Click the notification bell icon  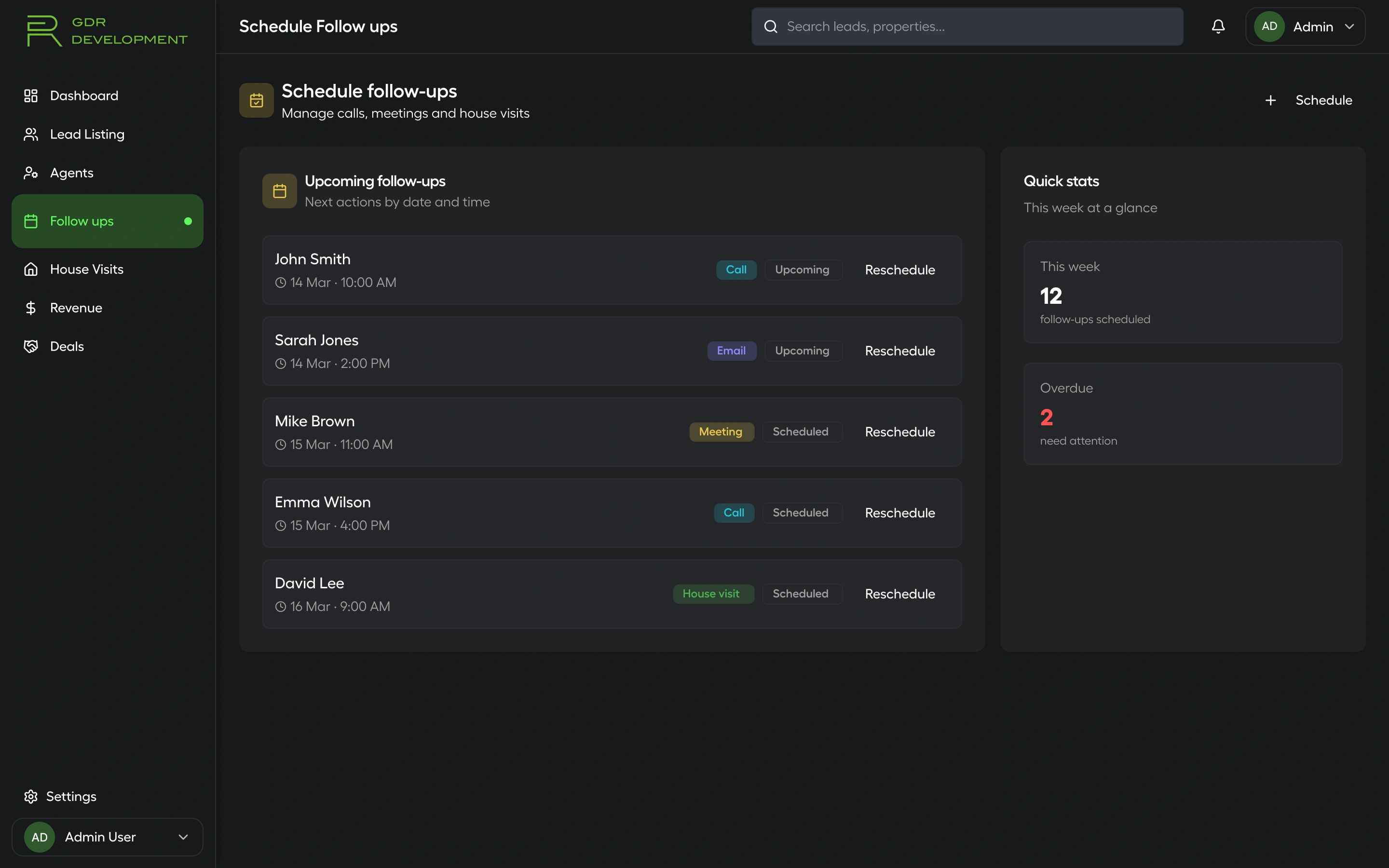[1218, 26]
